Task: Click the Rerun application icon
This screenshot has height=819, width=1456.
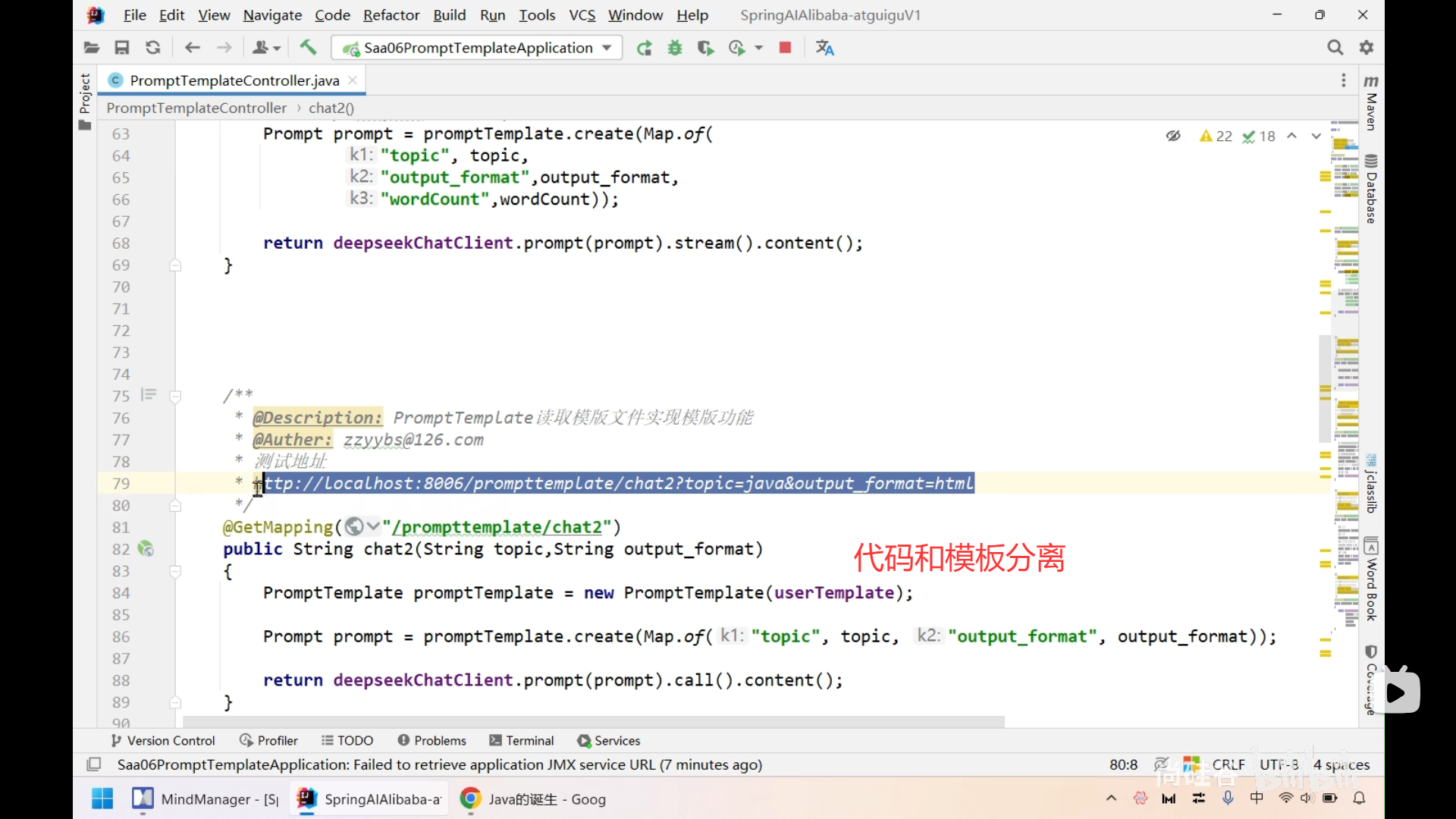Action: pyautogui.click(x=644, y=48)
